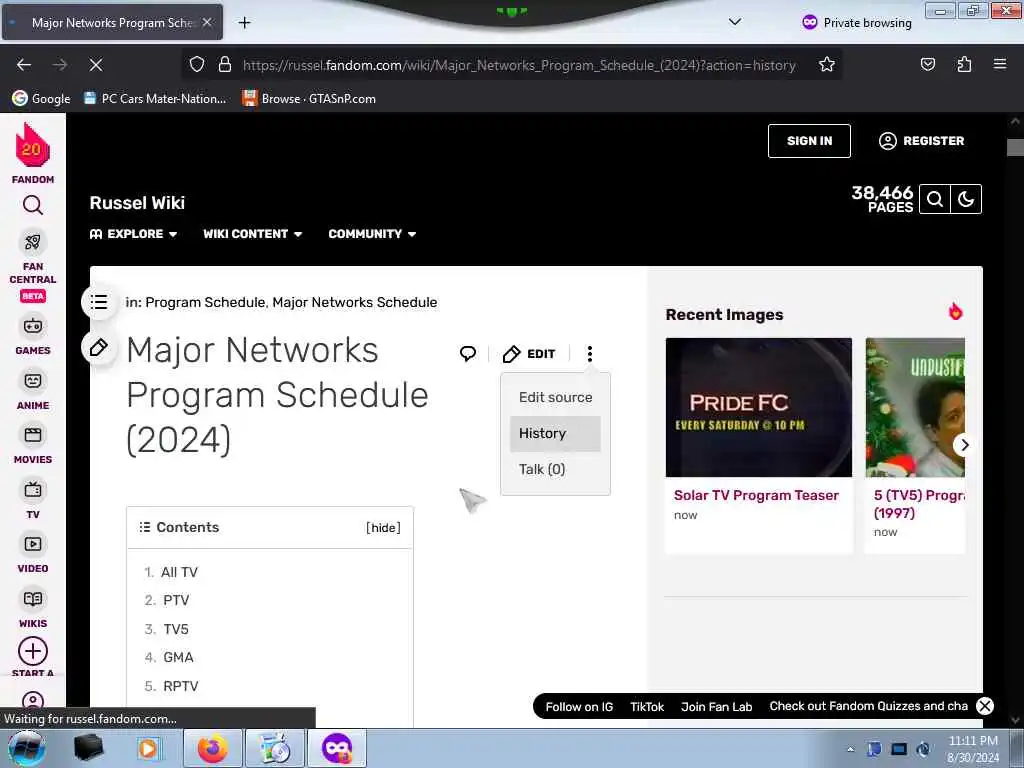The height and width of the screenshot is (768, 1024).
Task: Open the sidebar search magnifier icon
Action: (x=33, y=205)
